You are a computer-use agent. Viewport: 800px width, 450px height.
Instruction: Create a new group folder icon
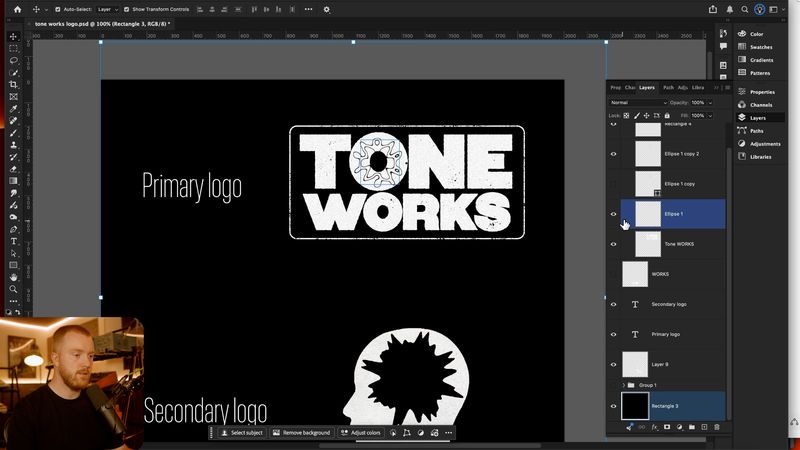pos(692,427)
